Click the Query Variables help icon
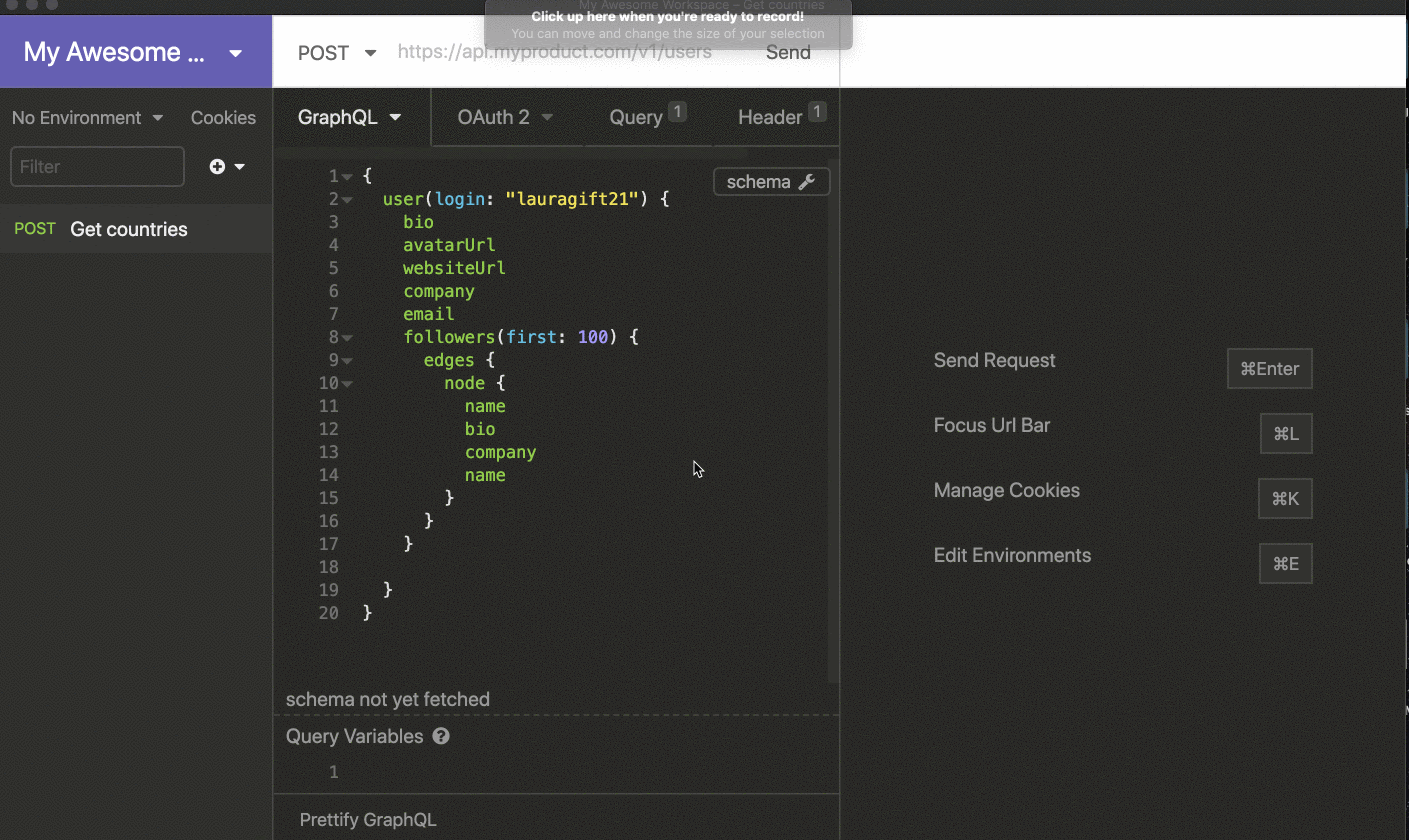 [x=441, y=737]
